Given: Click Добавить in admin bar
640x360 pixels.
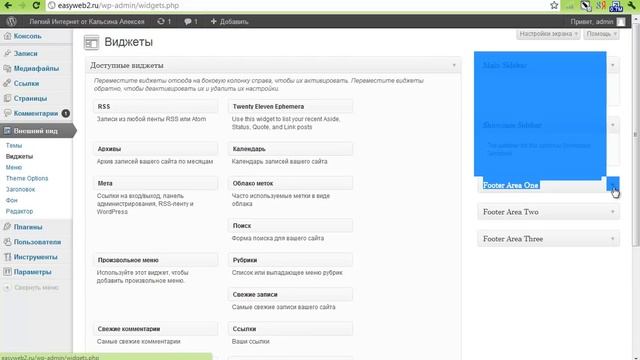Looking at the screenshot, I should coord(229,22).
